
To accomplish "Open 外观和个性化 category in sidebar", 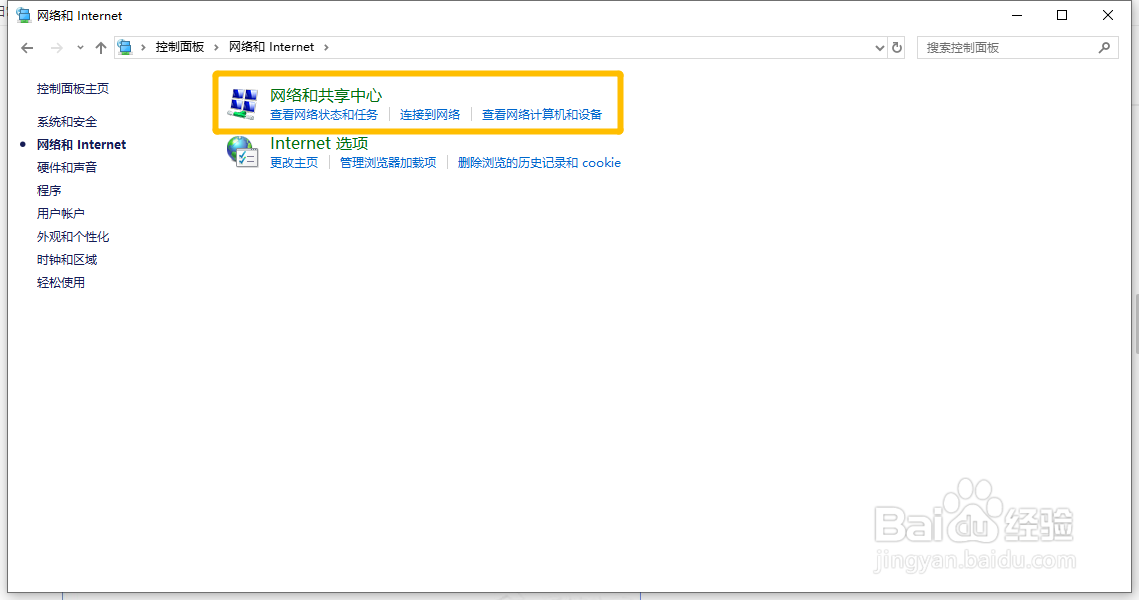I will 73,237.
